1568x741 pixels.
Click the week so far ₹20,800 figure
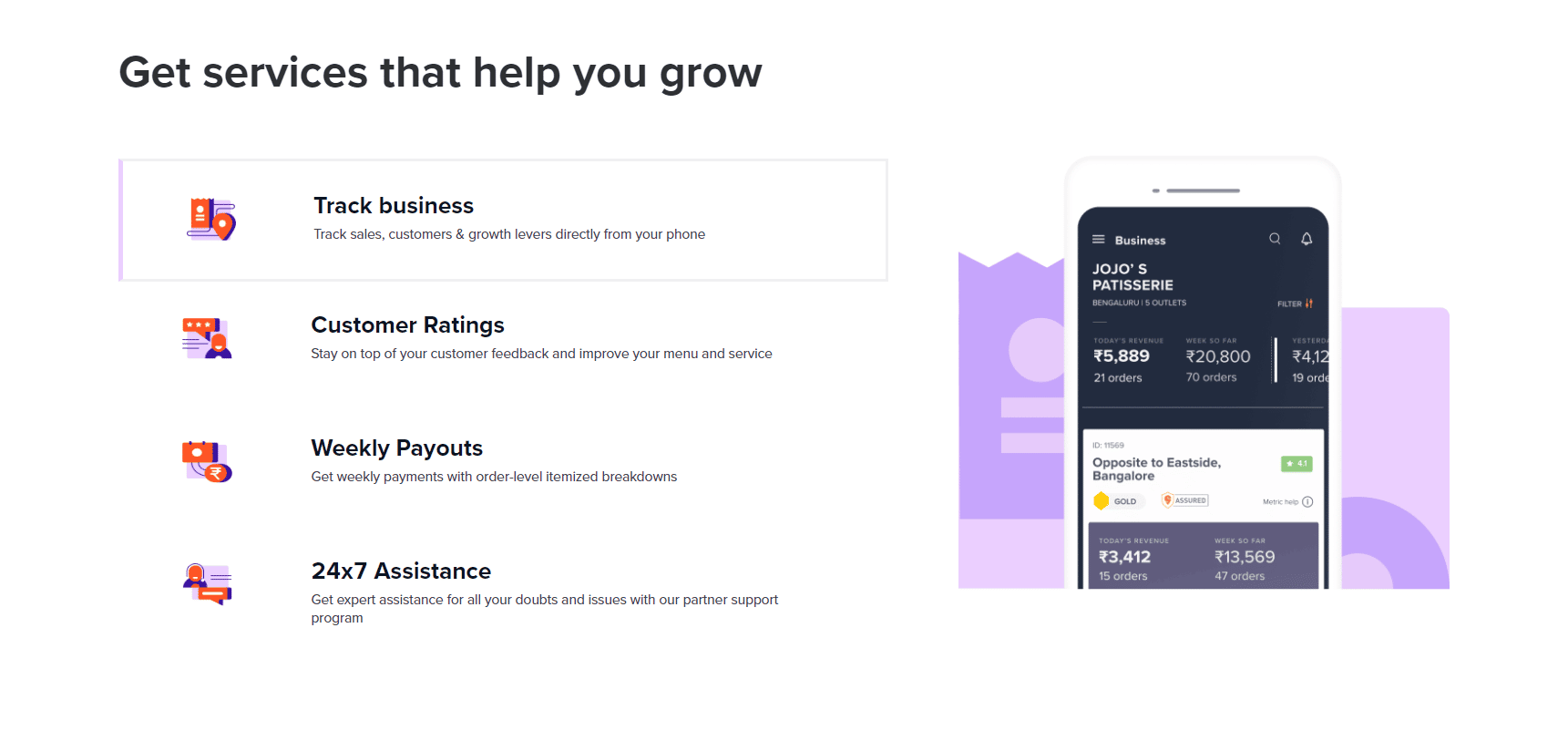[x=1218, y=356]
